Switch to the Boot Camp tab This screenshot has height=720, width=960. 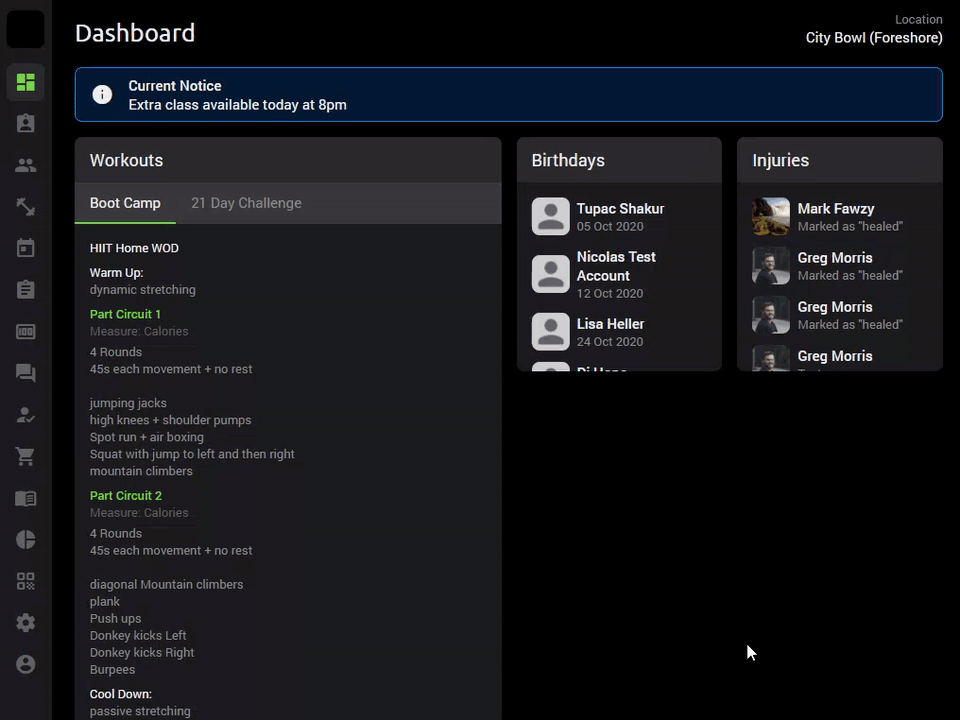[x=125, y=203]
